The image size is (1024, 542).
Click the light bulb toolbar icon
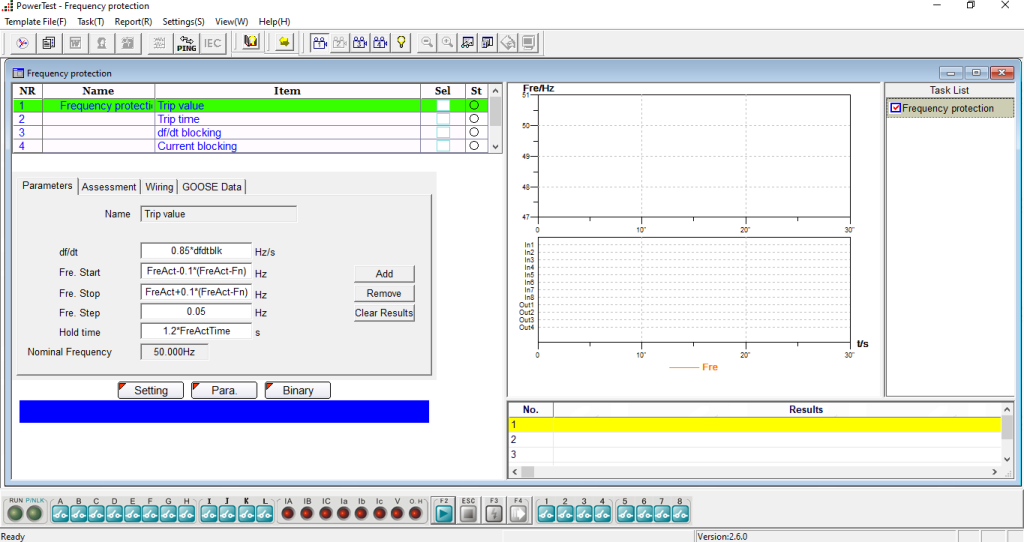point(402,42)
